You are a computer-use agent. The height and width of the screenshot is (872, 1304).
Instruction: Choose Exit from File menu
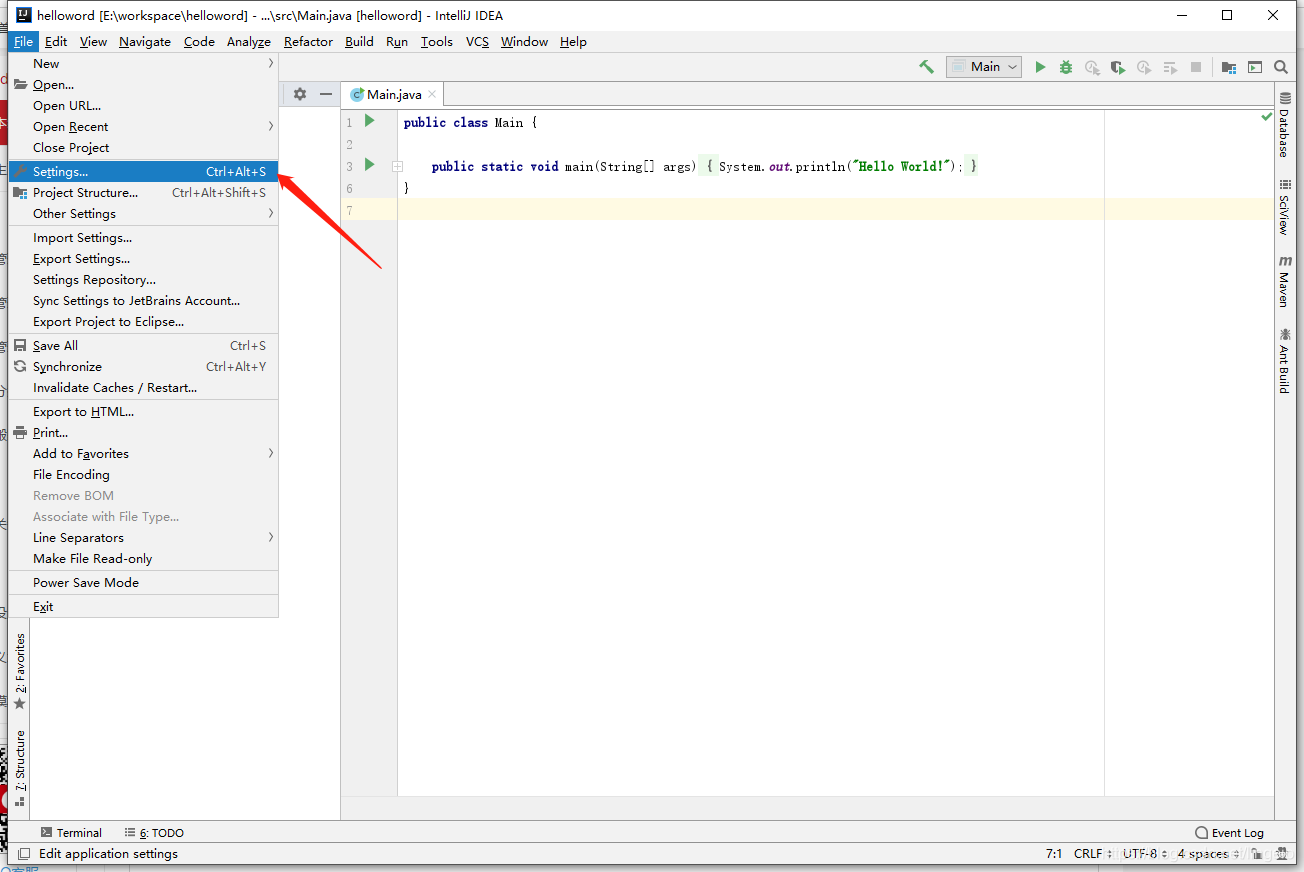tap(143, 606)
